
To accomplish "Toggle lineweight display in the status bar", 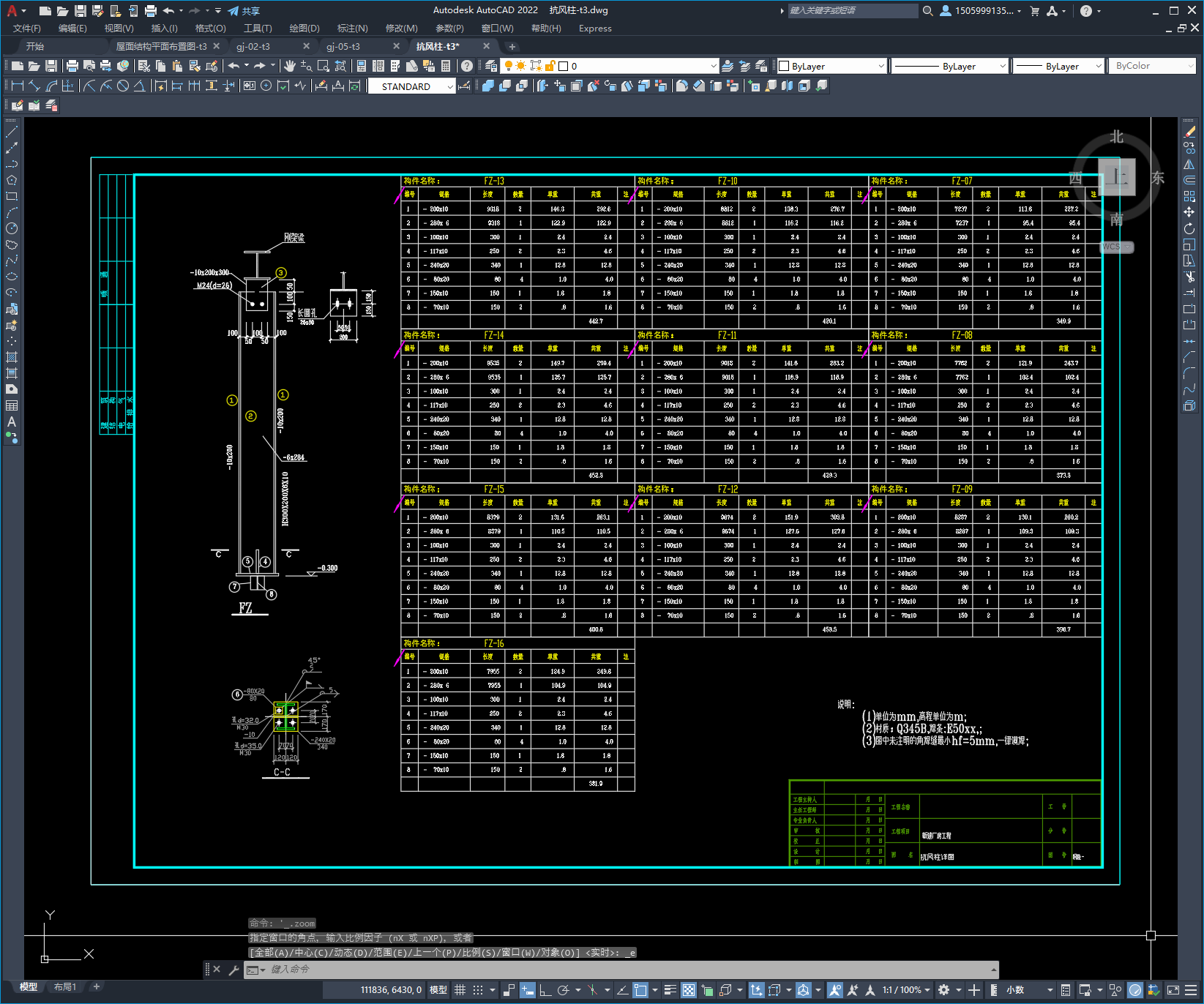I will pyautogui.click(x=670, y=990).
